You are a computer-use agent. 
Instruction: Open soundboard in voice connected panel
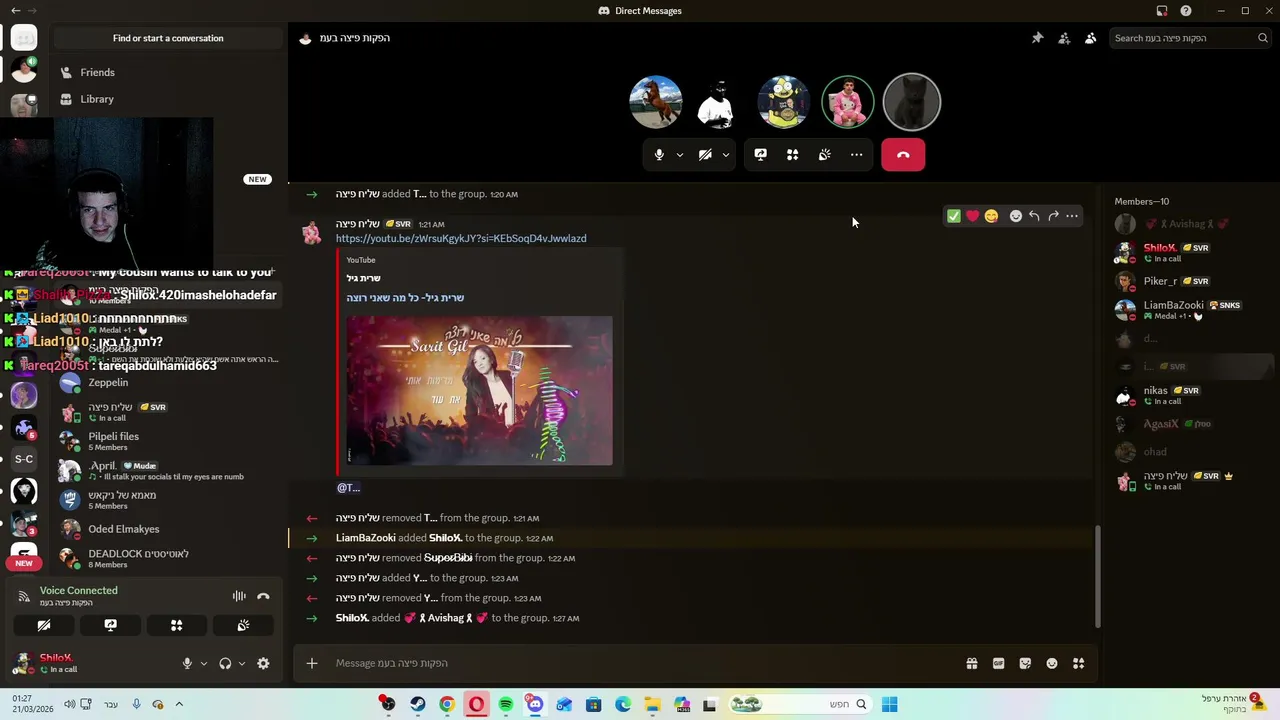(x=243, y=625)
